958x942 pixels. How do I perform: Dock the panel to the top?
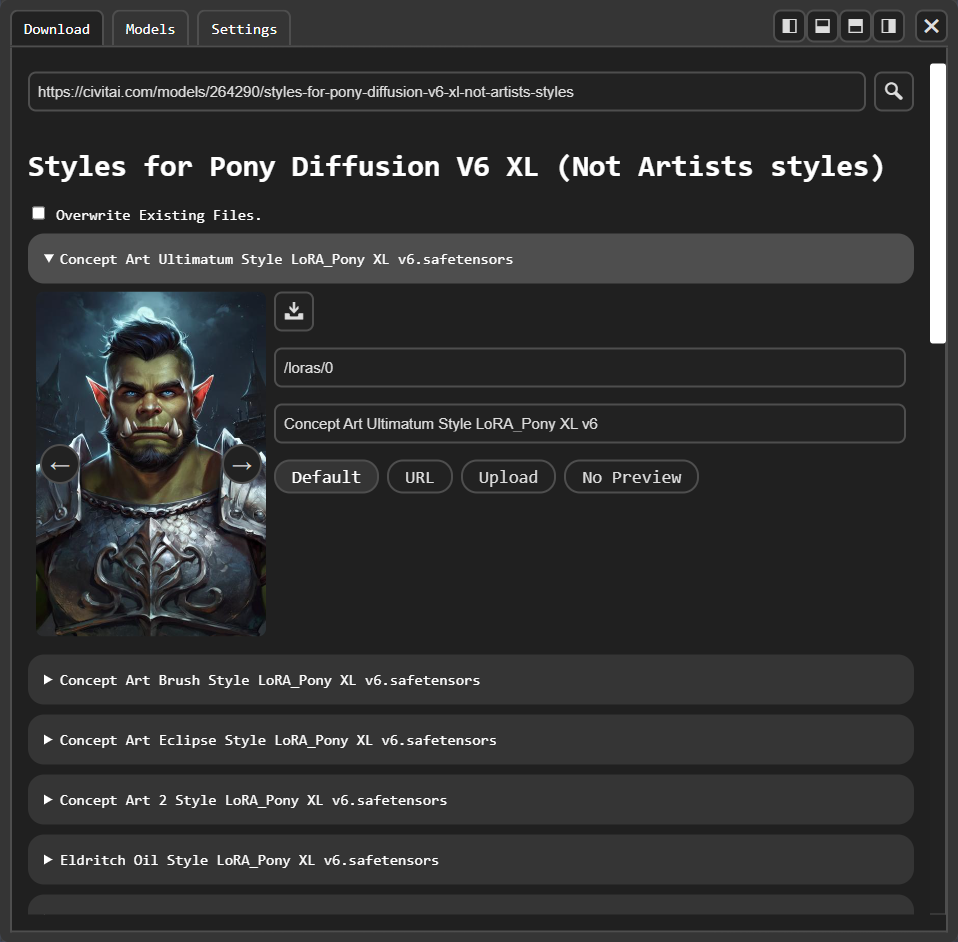tap(822, 26)
